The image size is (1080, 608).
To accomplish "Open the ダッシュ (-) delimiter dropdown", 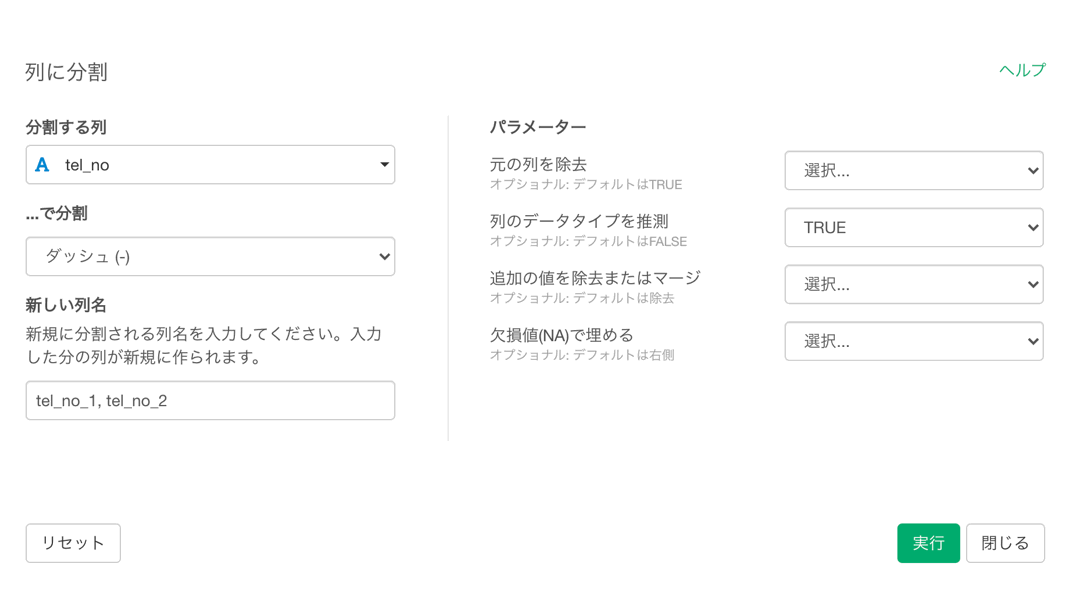I will 210,256.
